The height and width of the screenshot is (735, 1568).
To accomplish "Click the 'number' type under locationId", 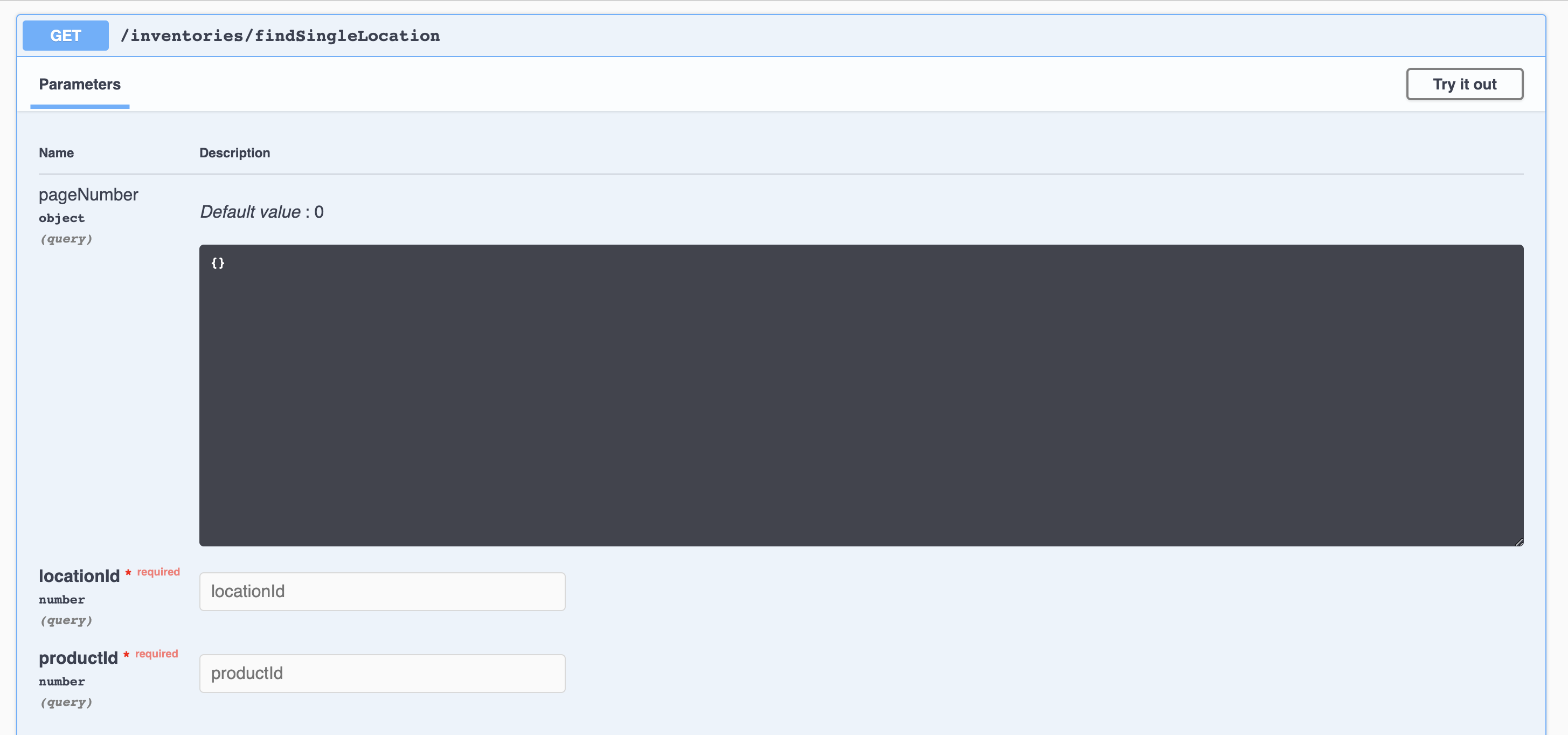I will (x=61, y=599).
